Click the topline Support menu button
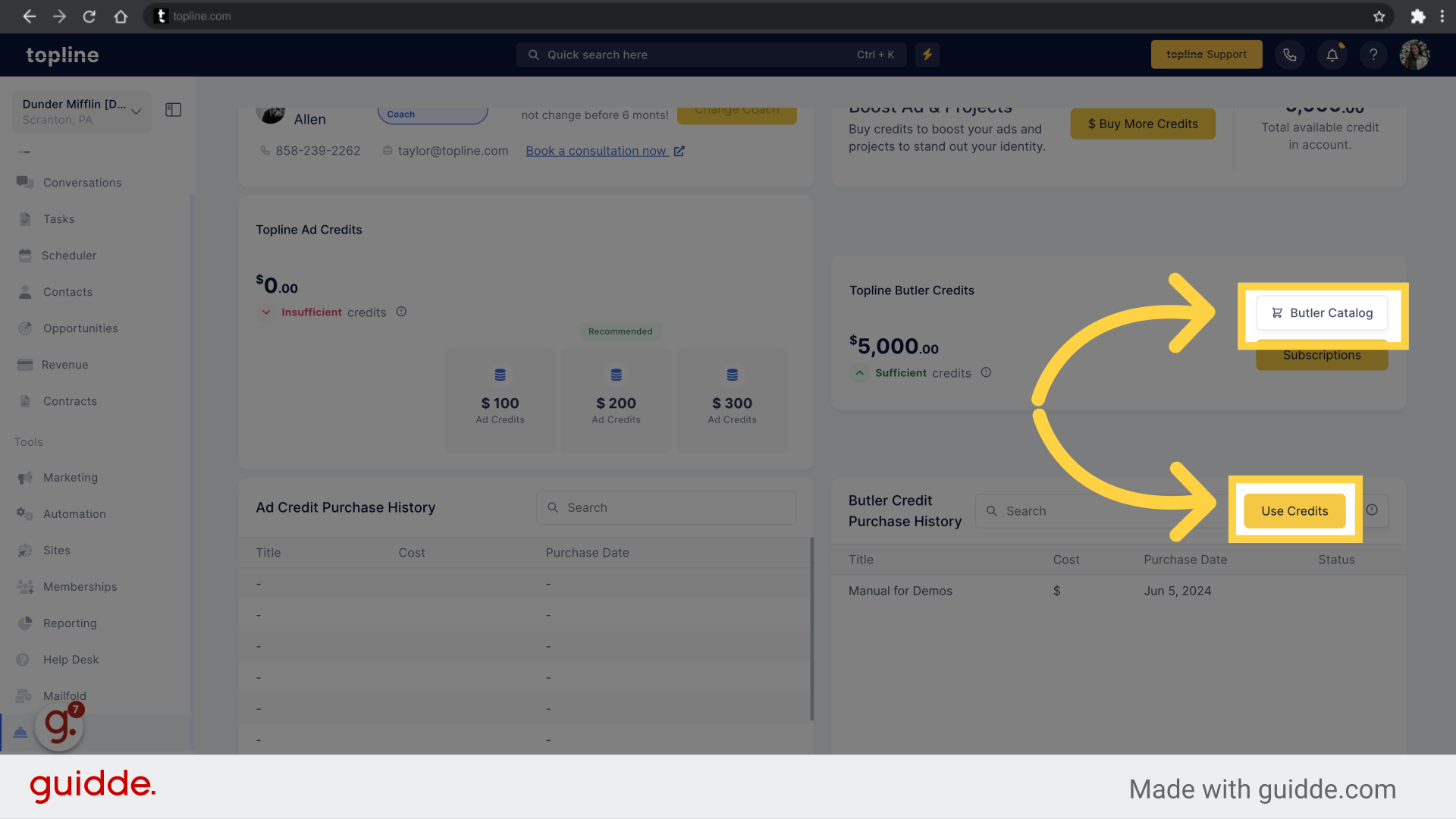This screenshot has height=819, width=1456. (1206, 54)
